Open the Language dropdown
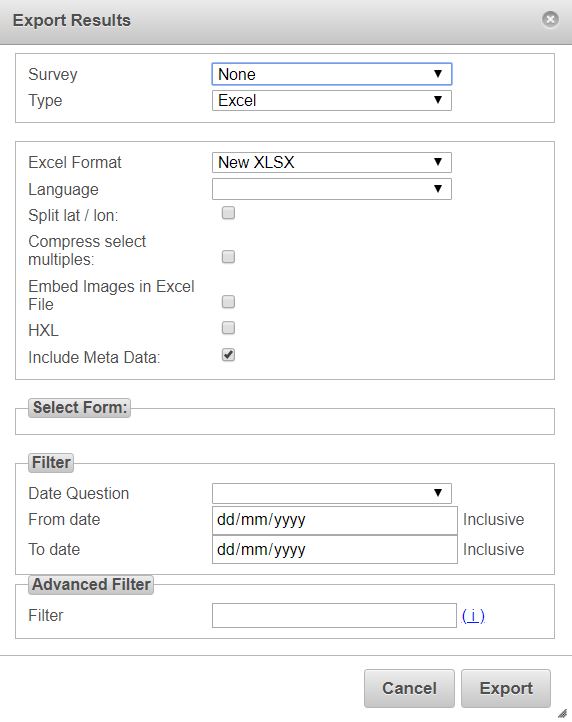The image size is (572, 722). pos(332,189)
